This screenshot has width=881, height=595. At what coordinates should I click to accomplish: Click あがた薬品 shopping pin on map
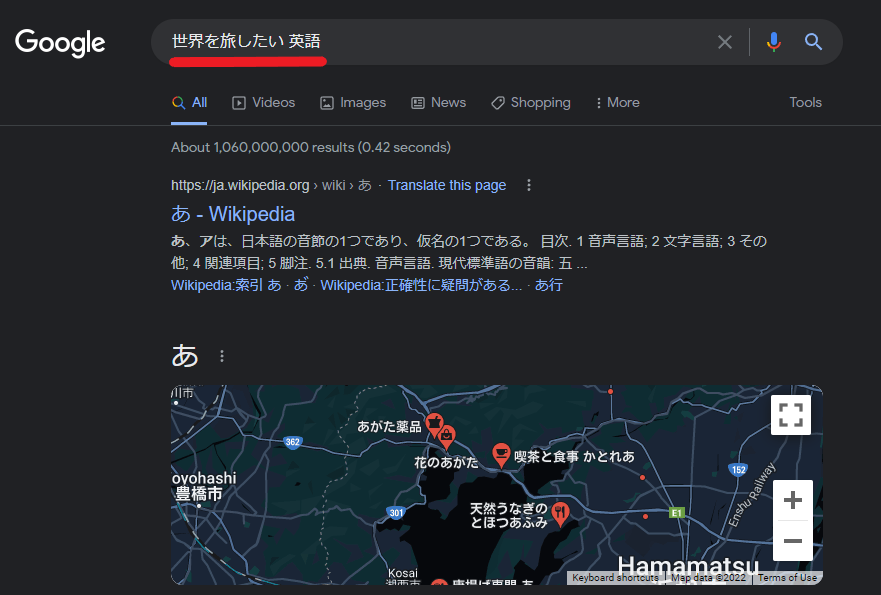(434, 422)
